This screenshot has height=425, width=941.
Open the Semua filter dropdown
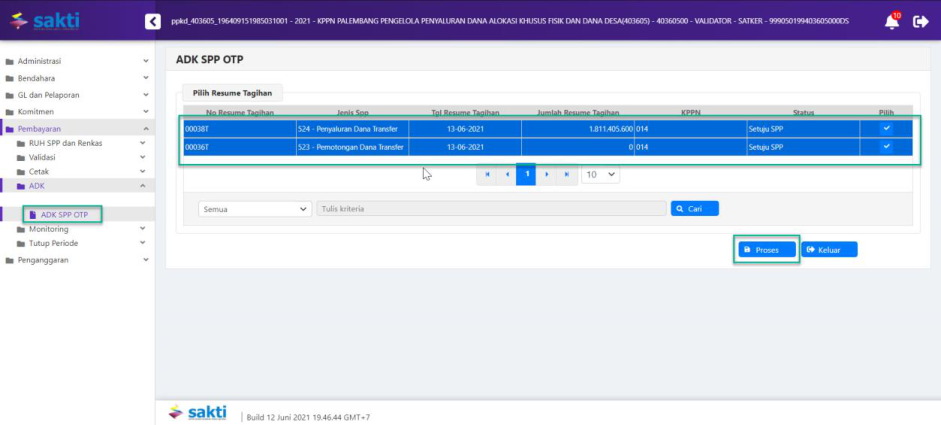tap(255, 209)
